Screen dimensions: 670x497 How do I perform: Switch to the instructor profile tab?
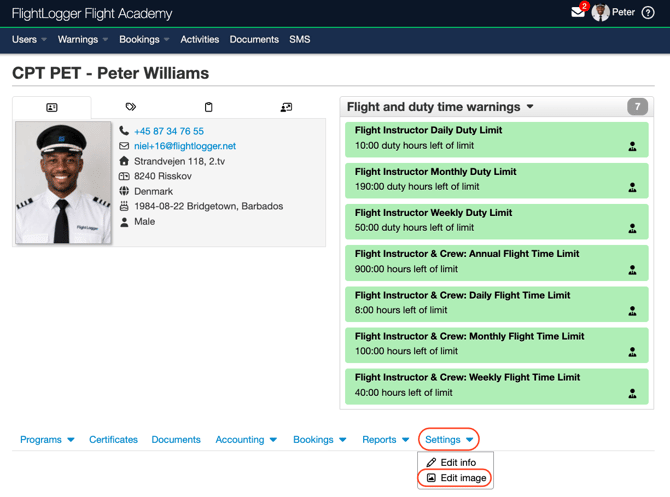[x=286, y=107]
